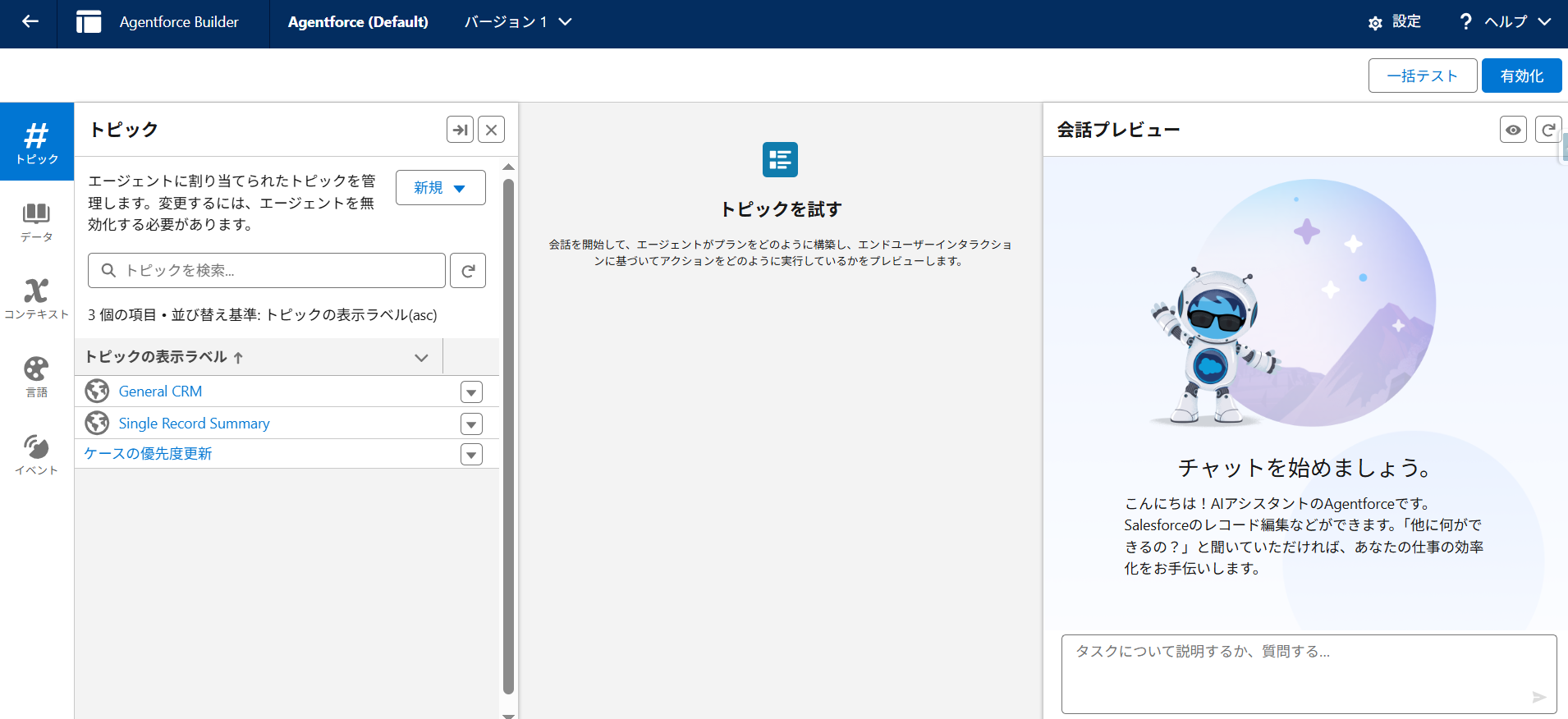Go back using the top-left arrow

(30, 22)
